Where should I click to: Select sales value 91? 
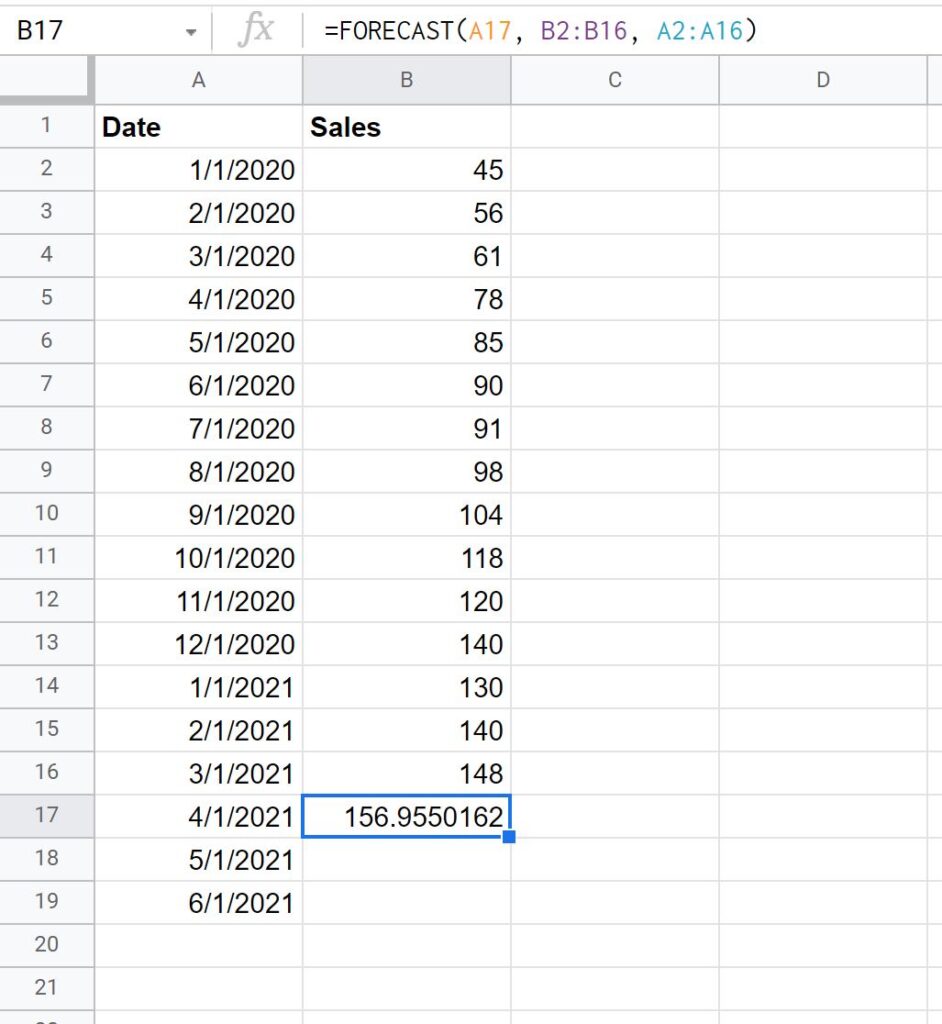406,428
